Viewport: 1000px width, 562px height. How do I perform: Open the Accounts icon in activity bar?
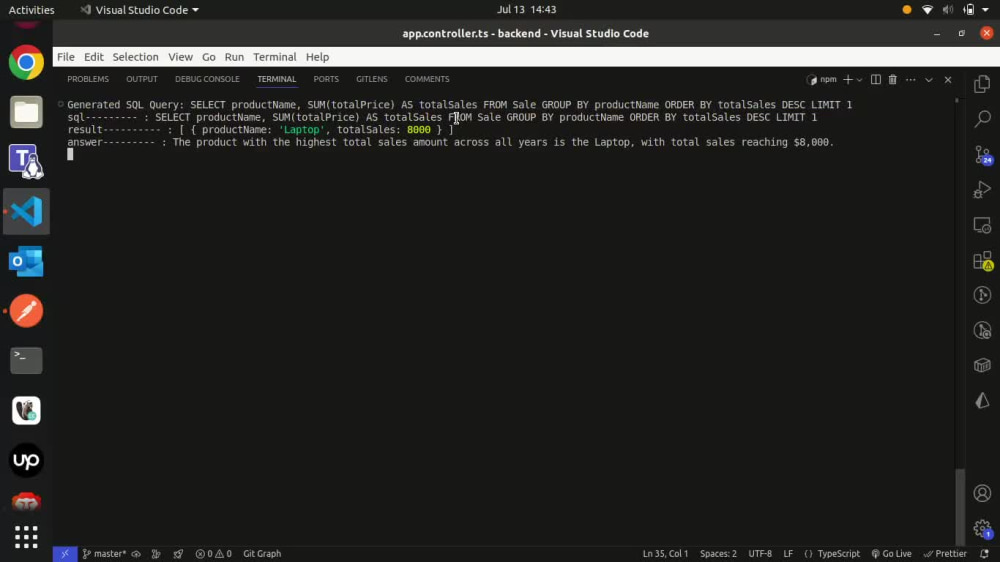pyautogui.click(x=982, y=493)
